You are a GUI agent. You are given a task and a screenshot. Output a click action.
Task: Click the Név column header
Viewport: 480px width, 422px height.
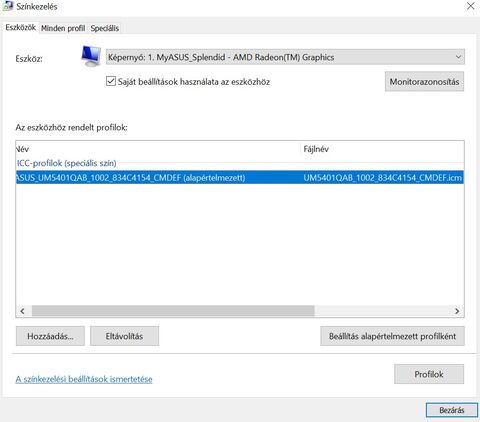pyautogui.click(x=159, y=149)
